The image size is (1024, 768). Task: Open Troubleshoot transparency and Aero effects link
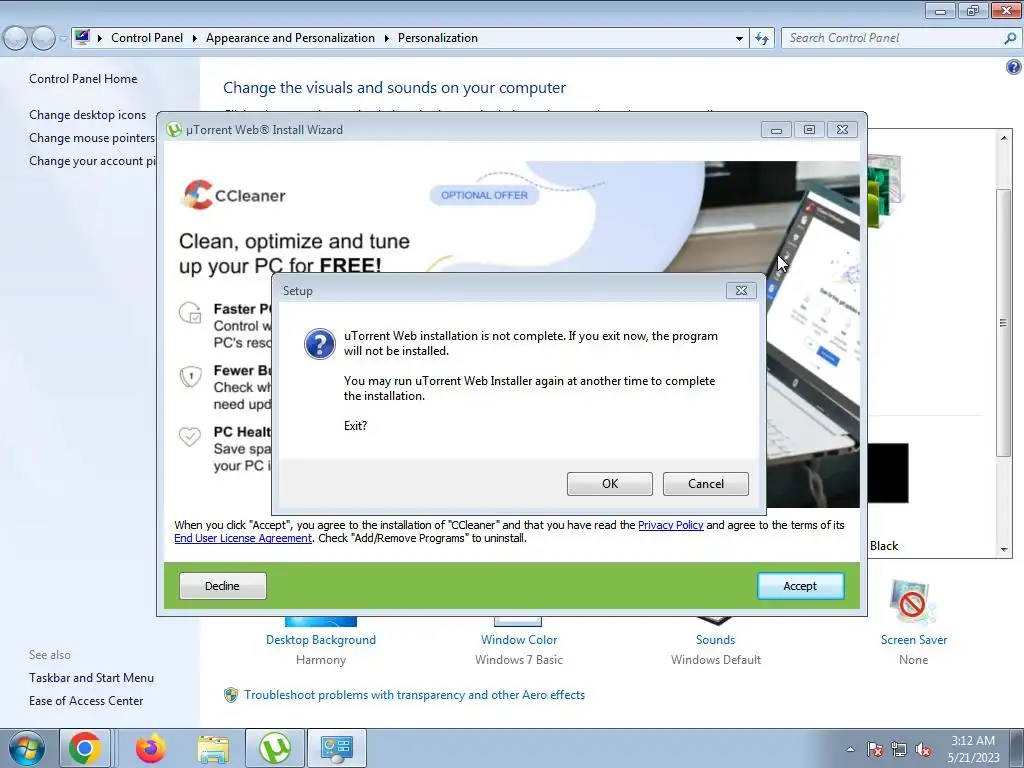[414, 695]
